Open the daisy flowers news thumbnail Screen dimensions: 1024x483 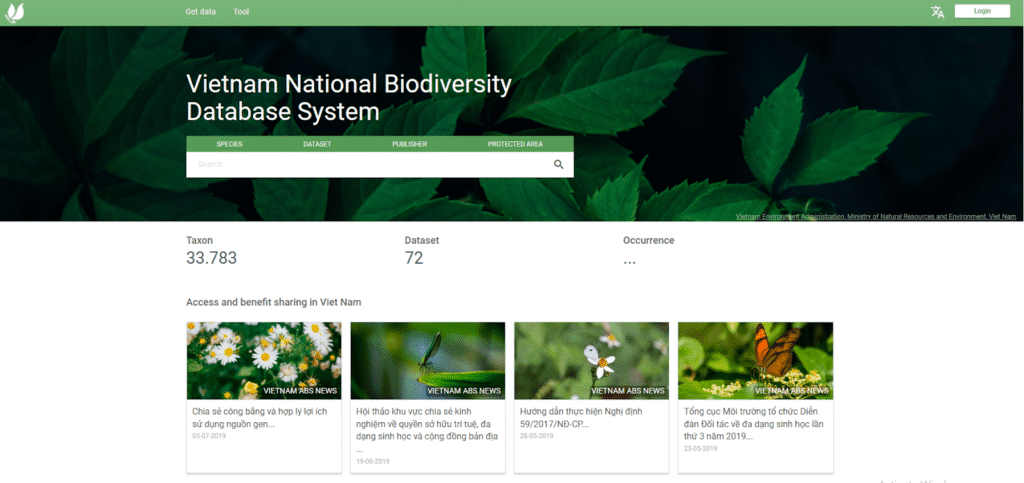click(264, 360)
